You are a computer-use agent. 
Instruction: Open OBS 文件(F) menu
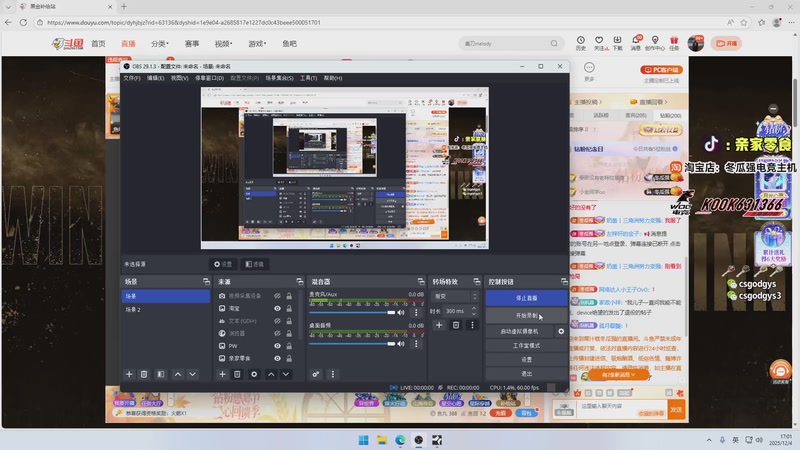click(132, 78)
